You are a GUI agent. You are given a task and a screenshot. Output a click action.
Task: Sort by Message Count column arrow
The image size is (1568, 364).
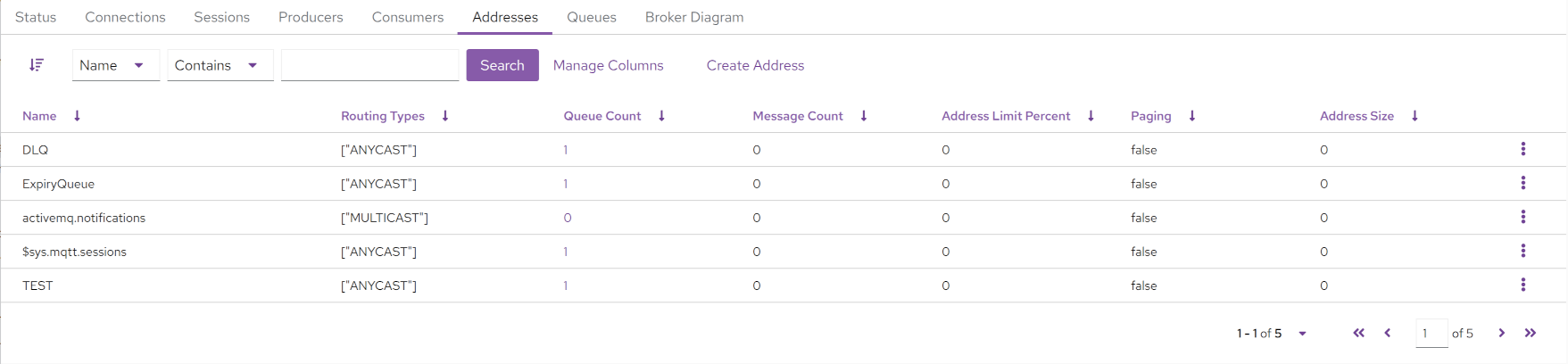tap(864, 116)
